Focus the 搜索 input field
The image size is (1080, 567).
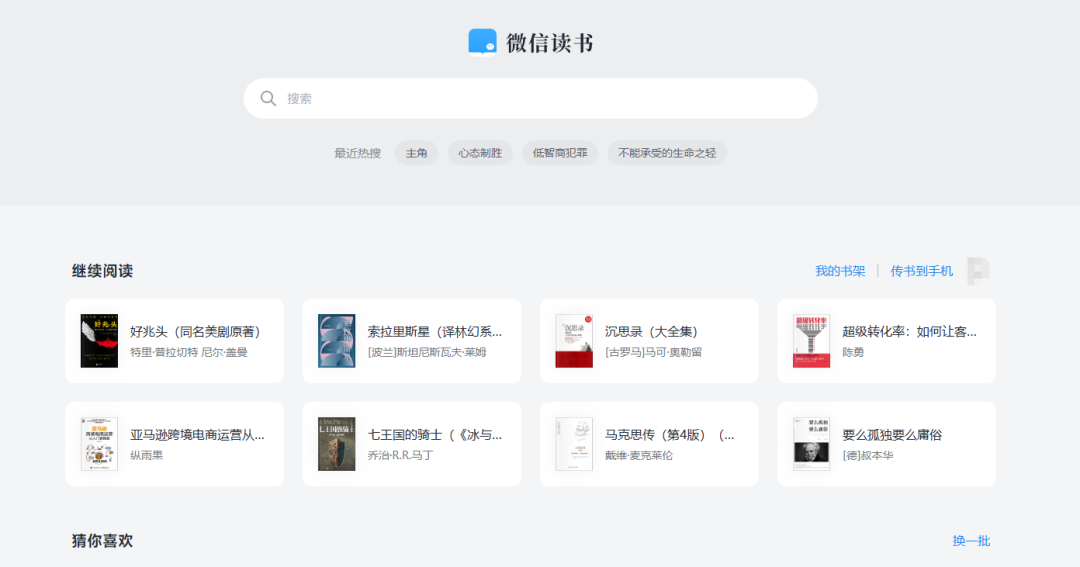(530, 99)
